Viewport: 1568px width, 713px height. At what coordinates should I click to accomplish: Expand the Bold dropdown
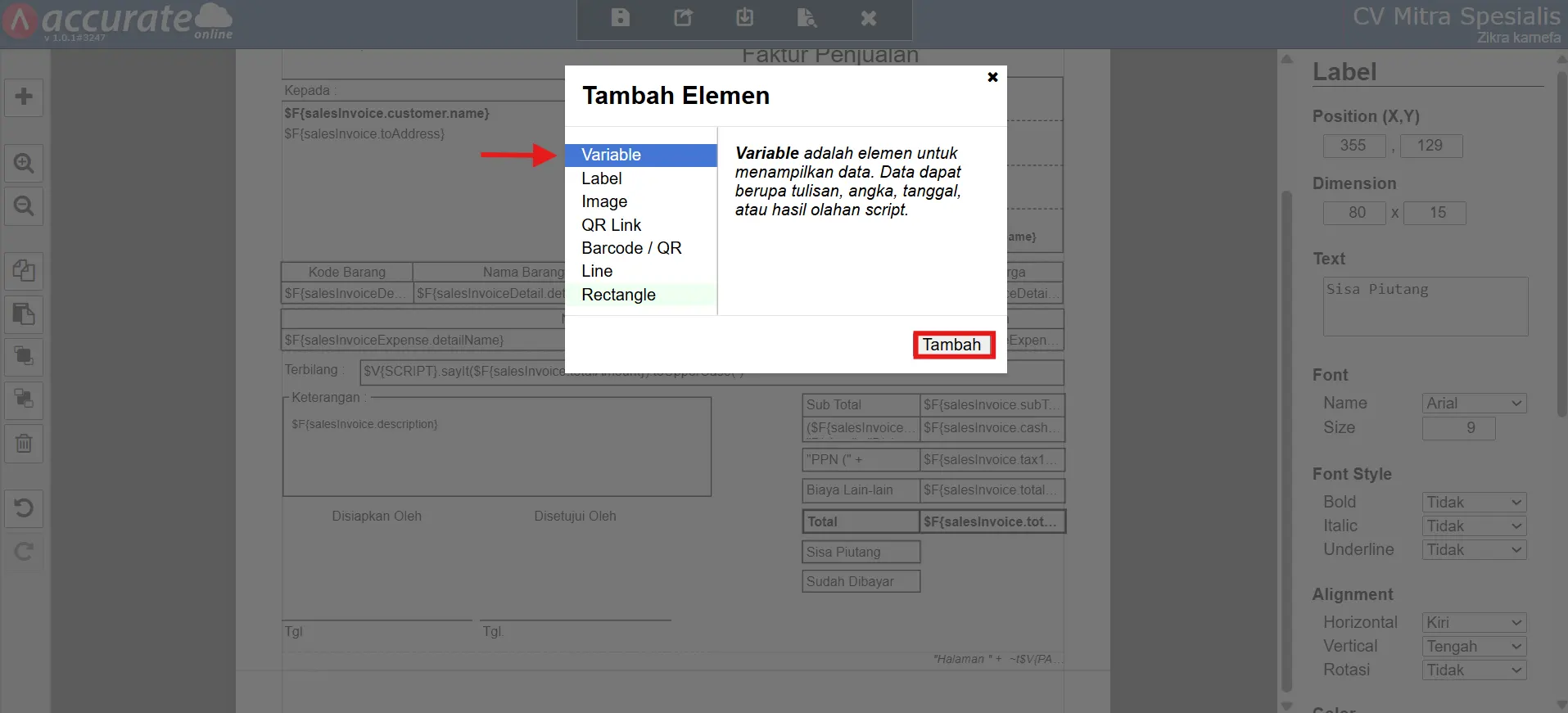coord(1474,503)
